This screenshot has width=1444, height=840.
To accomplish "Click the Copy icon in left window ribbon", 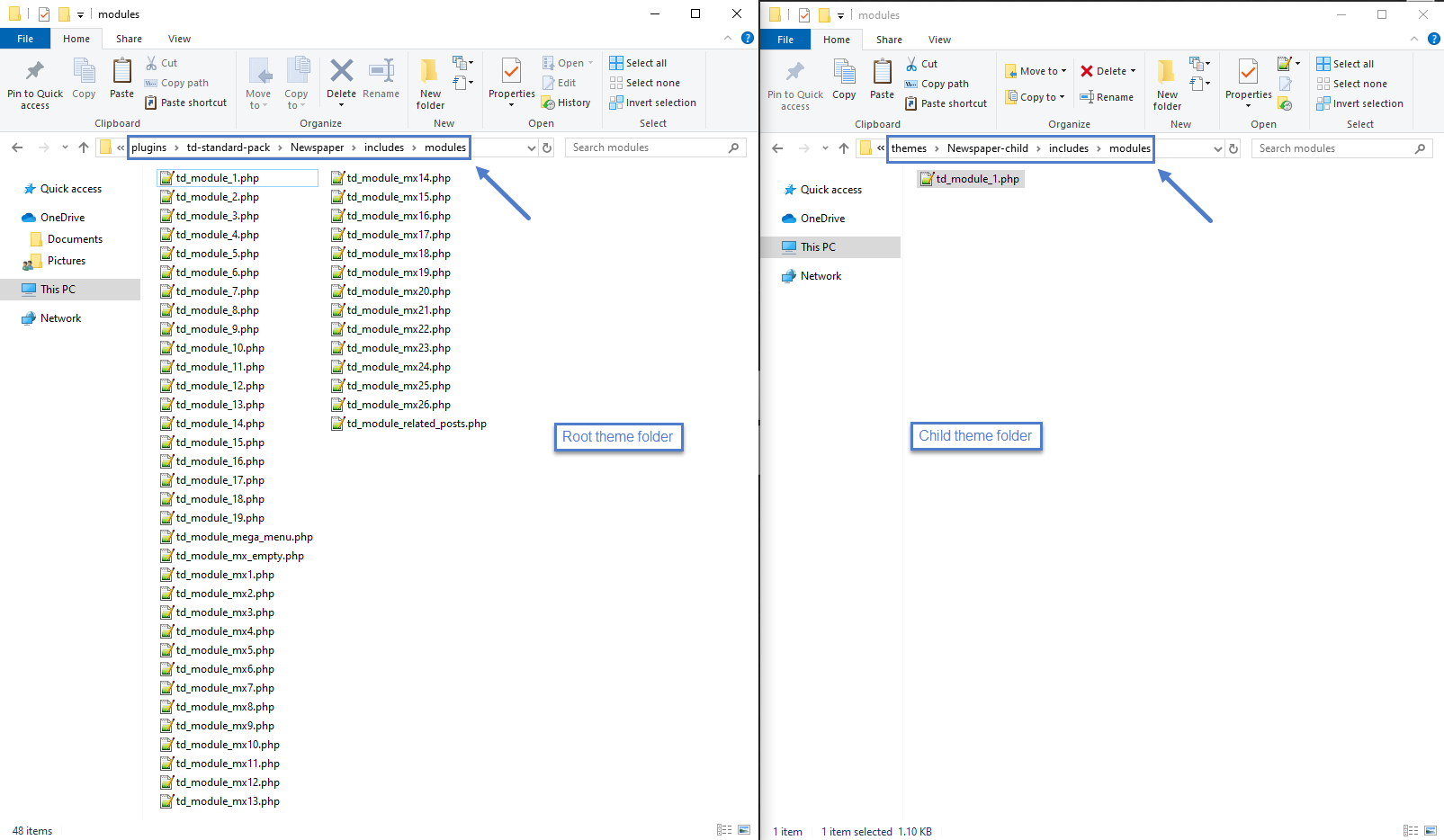I will point(84,79).
